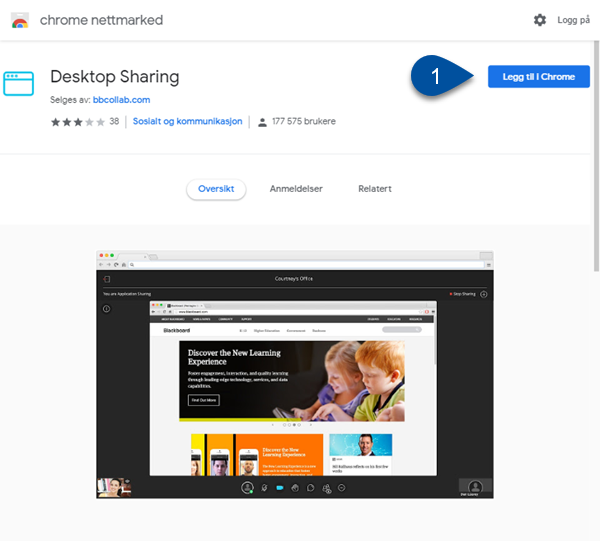Viewport: 600px width, 541px height.
Task: Click the star rating
Action: click(x=78, y=122)
